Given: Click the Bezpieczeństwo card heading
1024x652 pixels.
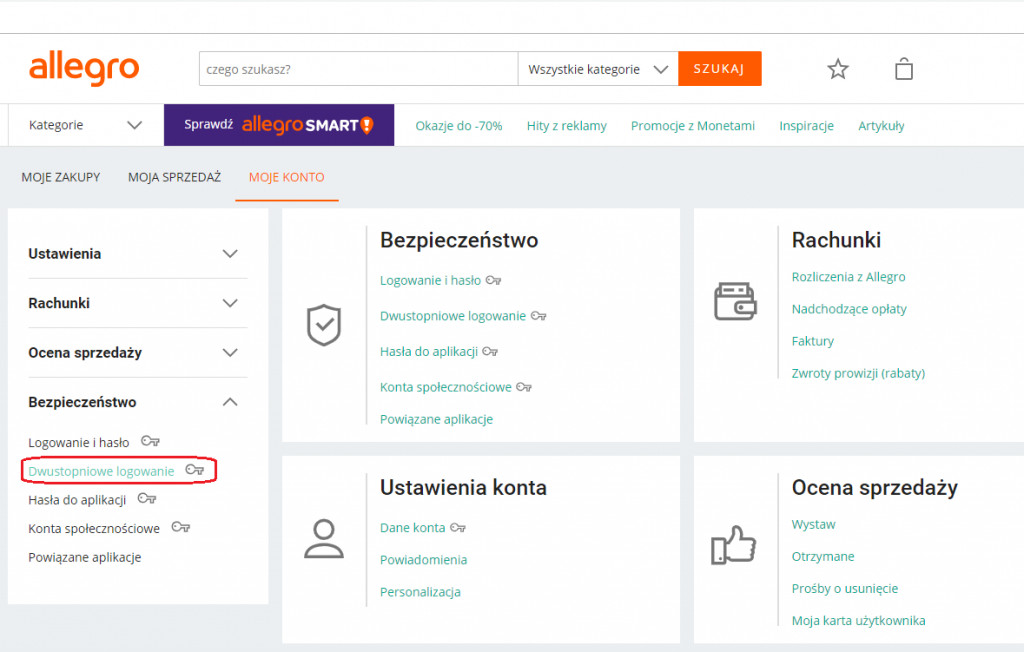Looking at the screenshot, I should [x=459, y=240].
